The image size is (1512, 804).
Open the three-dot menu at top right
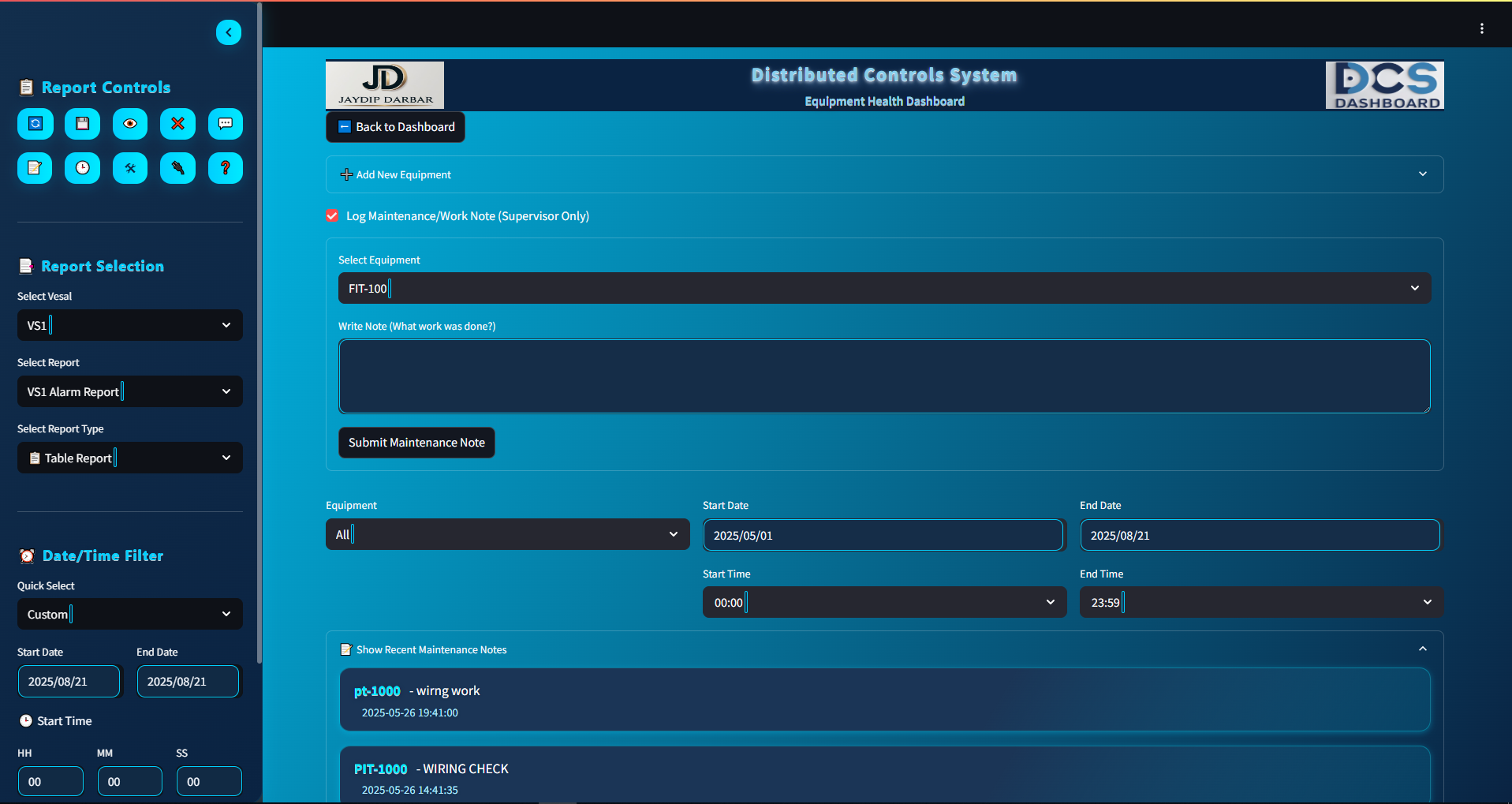point(1482,28)
